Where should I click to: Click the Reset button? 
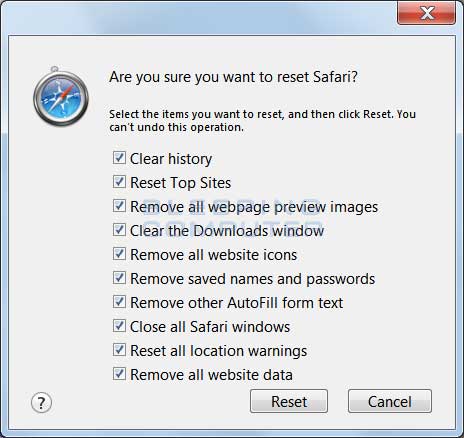tap(289, 401)
